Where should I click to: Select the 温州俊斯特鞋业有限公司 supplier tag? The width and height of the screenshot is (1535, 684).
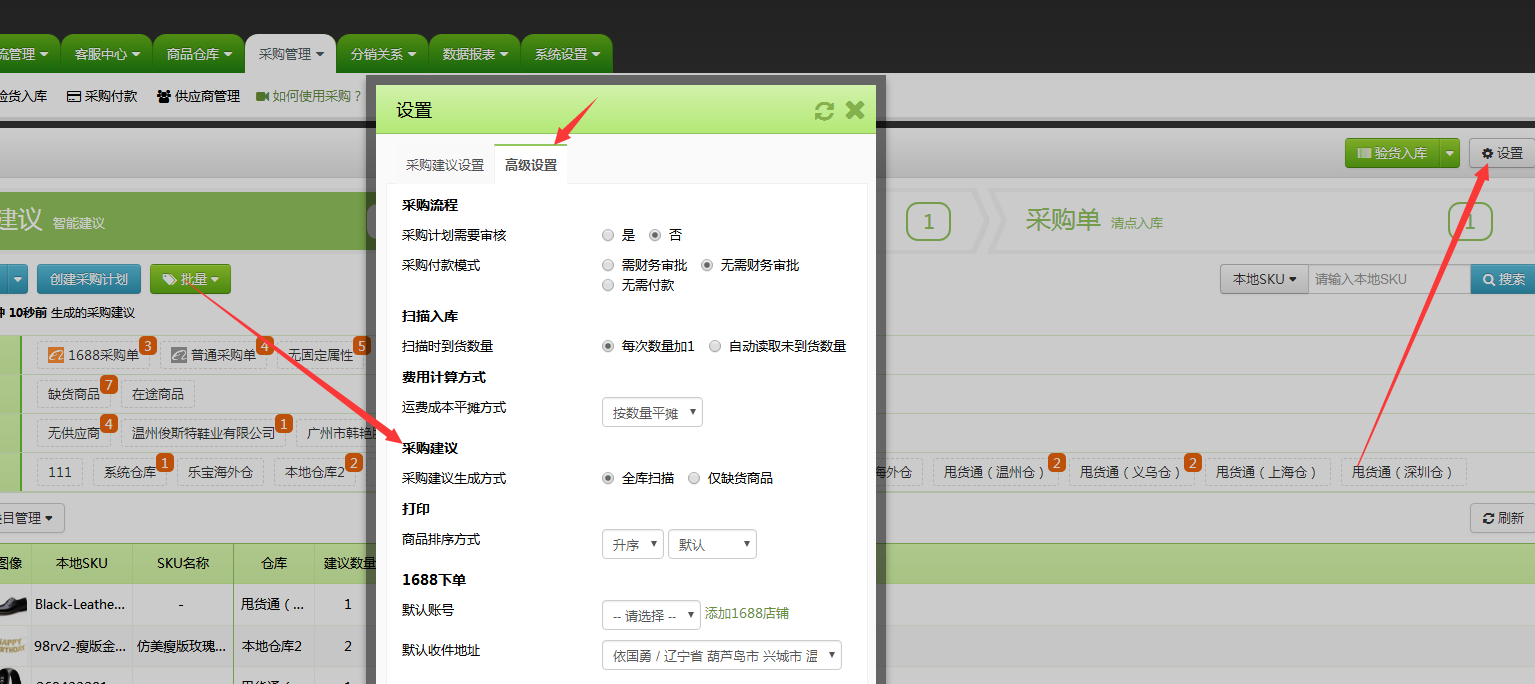coord(203,433)
